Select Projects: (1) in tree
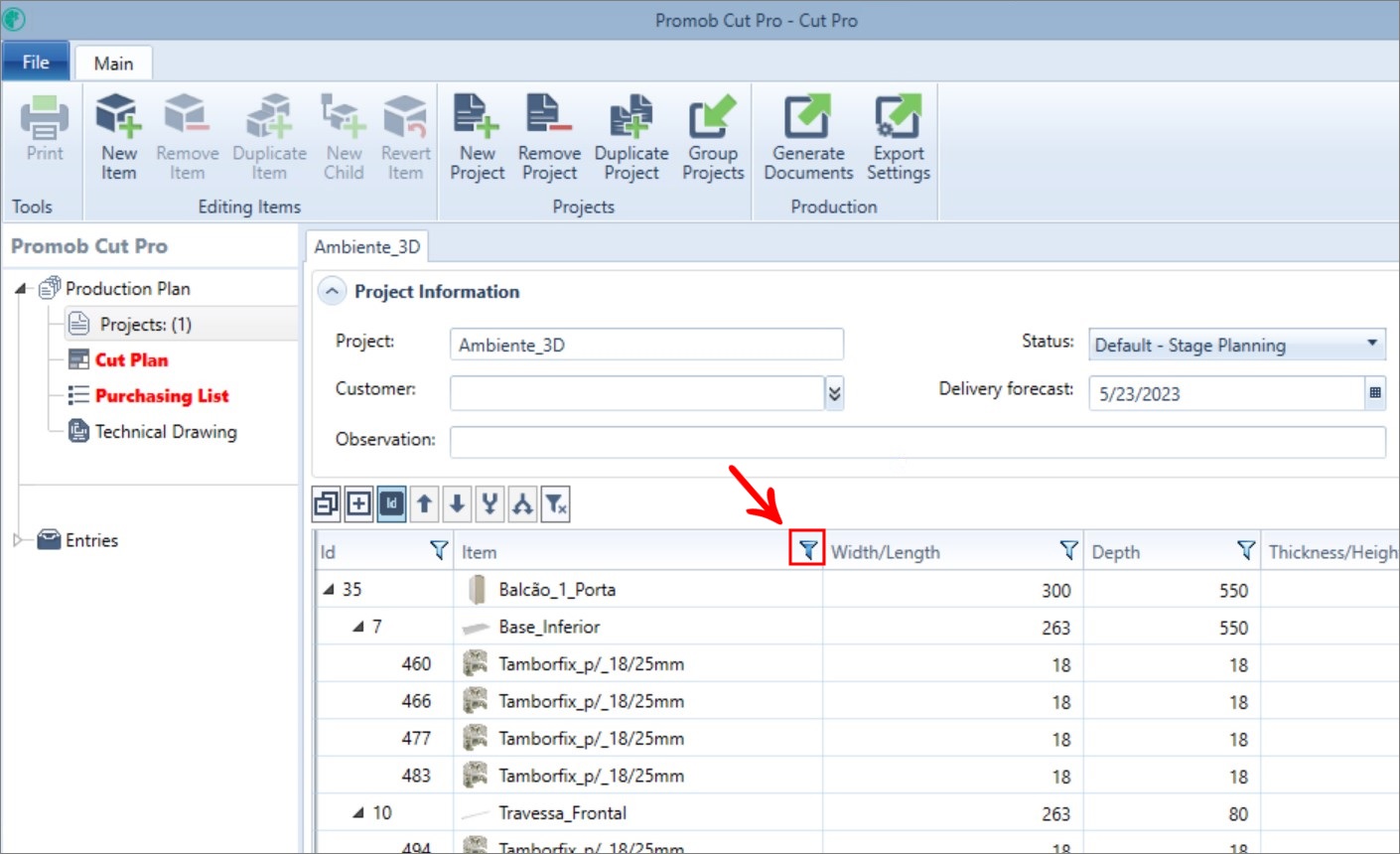Screen dimensions: 1400x854 tap(146, 325)
